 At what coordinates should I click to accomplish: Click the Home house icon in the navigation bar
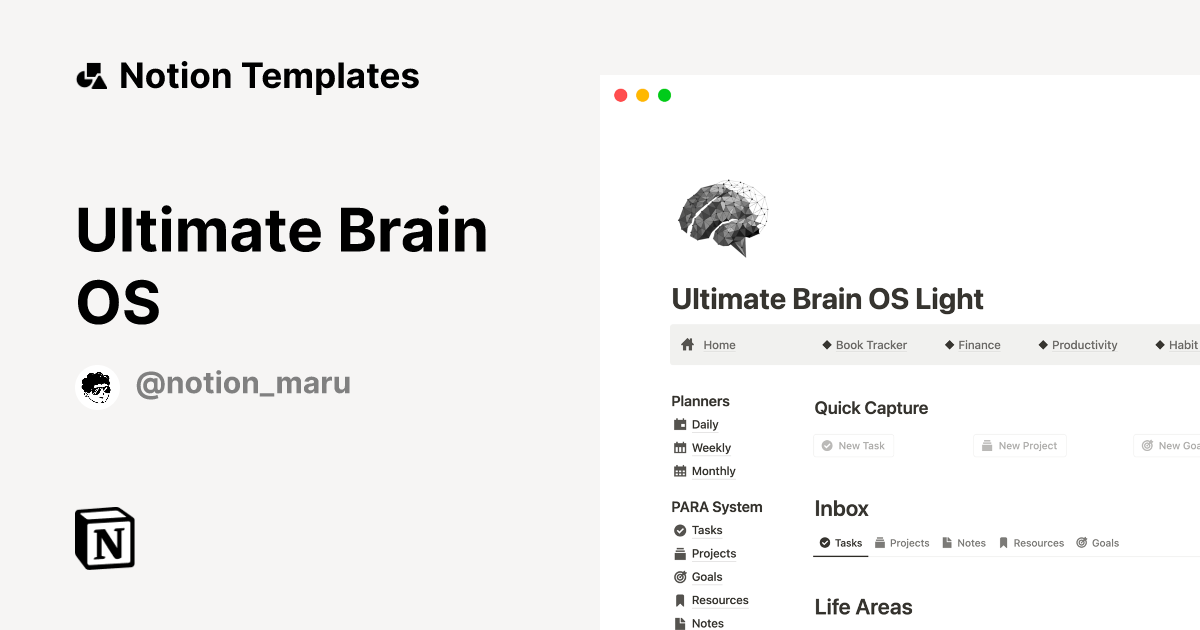pos(688,344)
